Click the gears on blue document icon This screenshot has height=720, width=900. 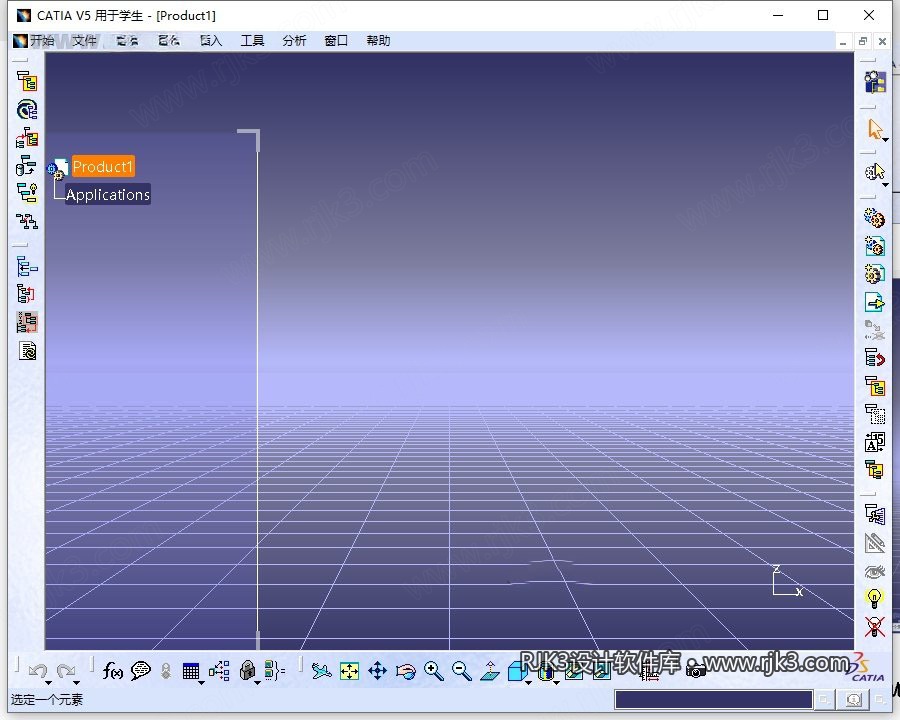[875, 246]
